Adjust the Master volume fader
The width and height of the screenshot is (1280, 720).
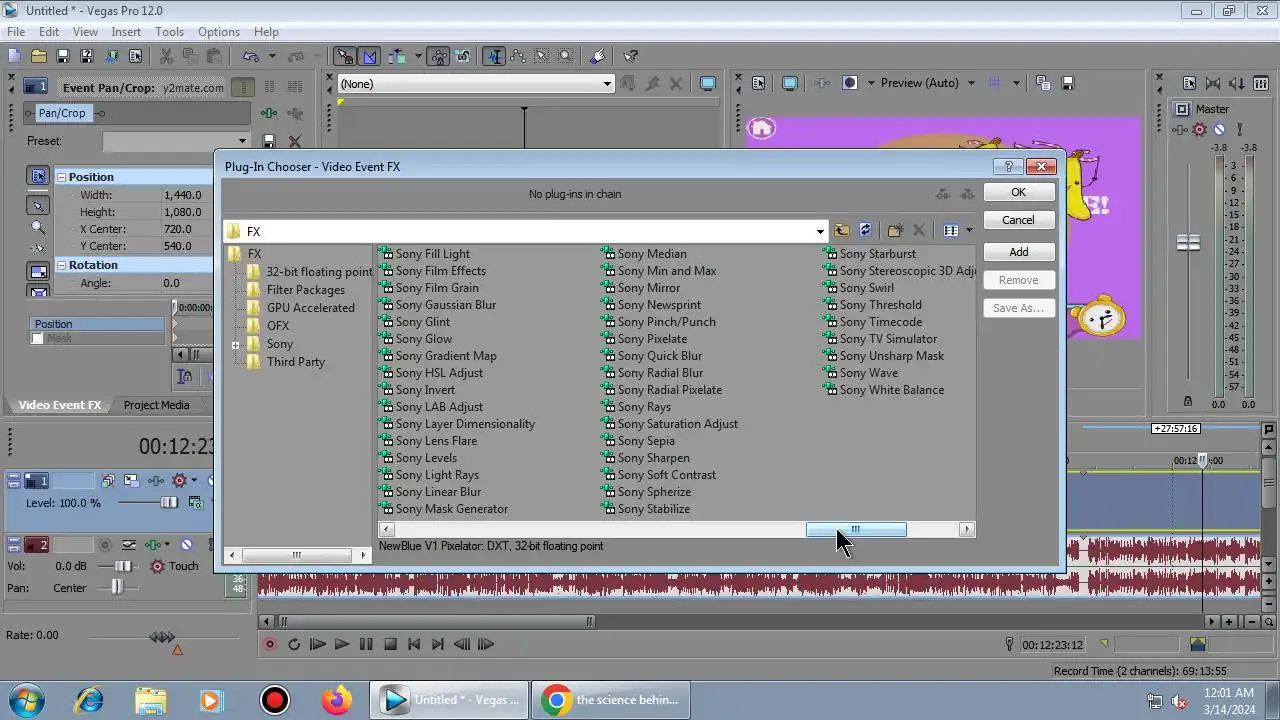click(1188, 243)
